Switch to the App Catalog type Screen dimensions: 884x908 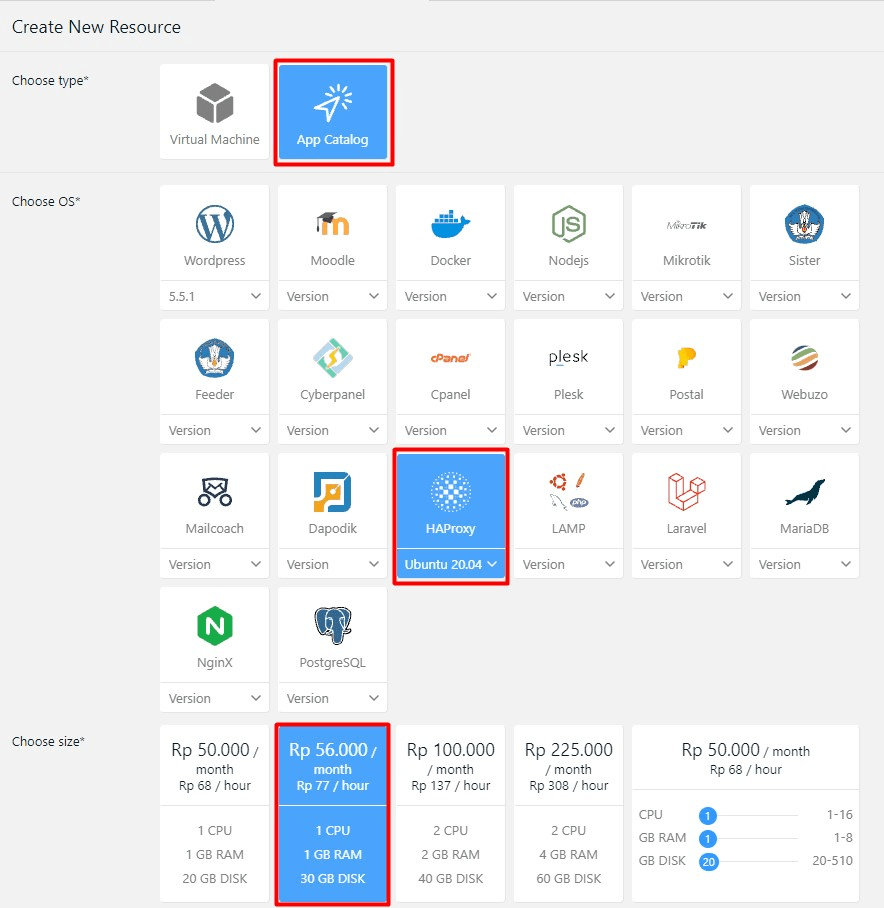coord(332,113)
